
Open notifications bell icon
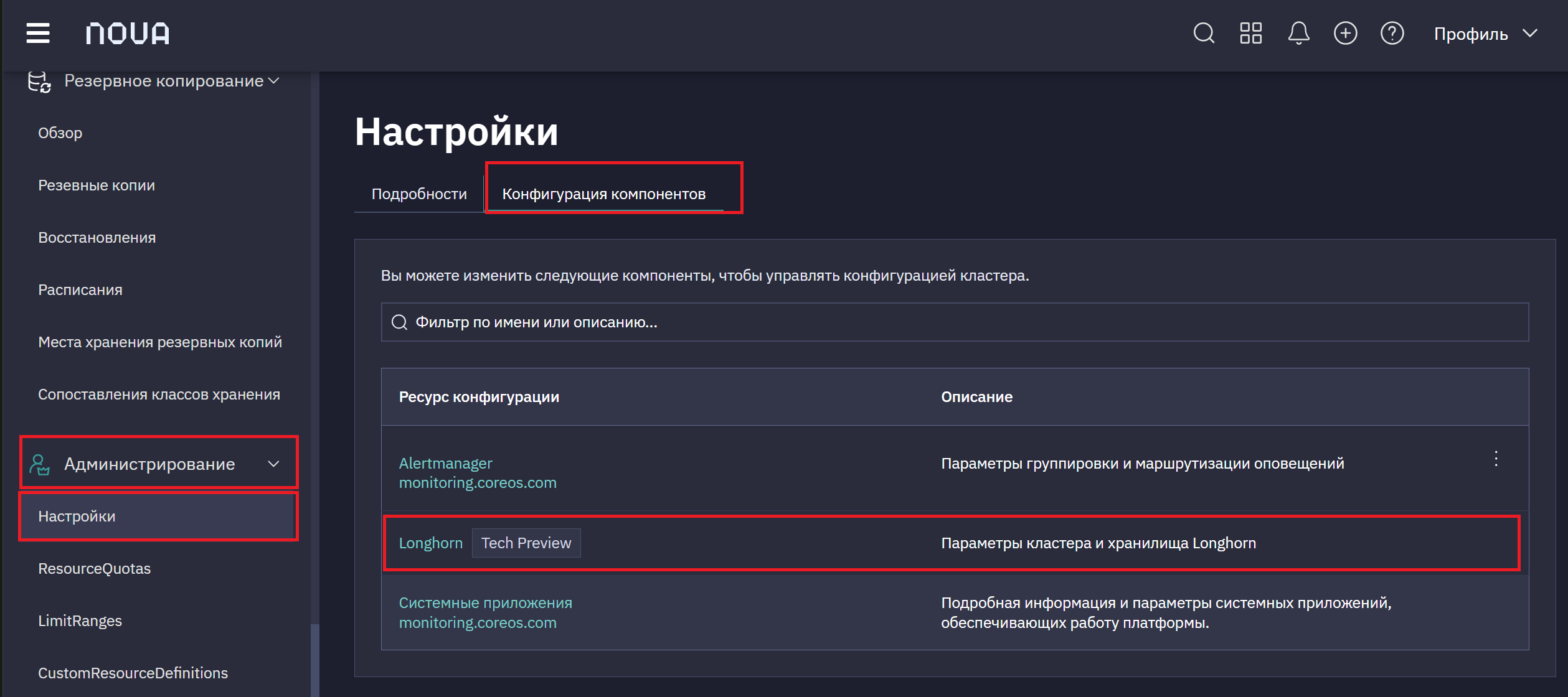[x=1298, y=33]
